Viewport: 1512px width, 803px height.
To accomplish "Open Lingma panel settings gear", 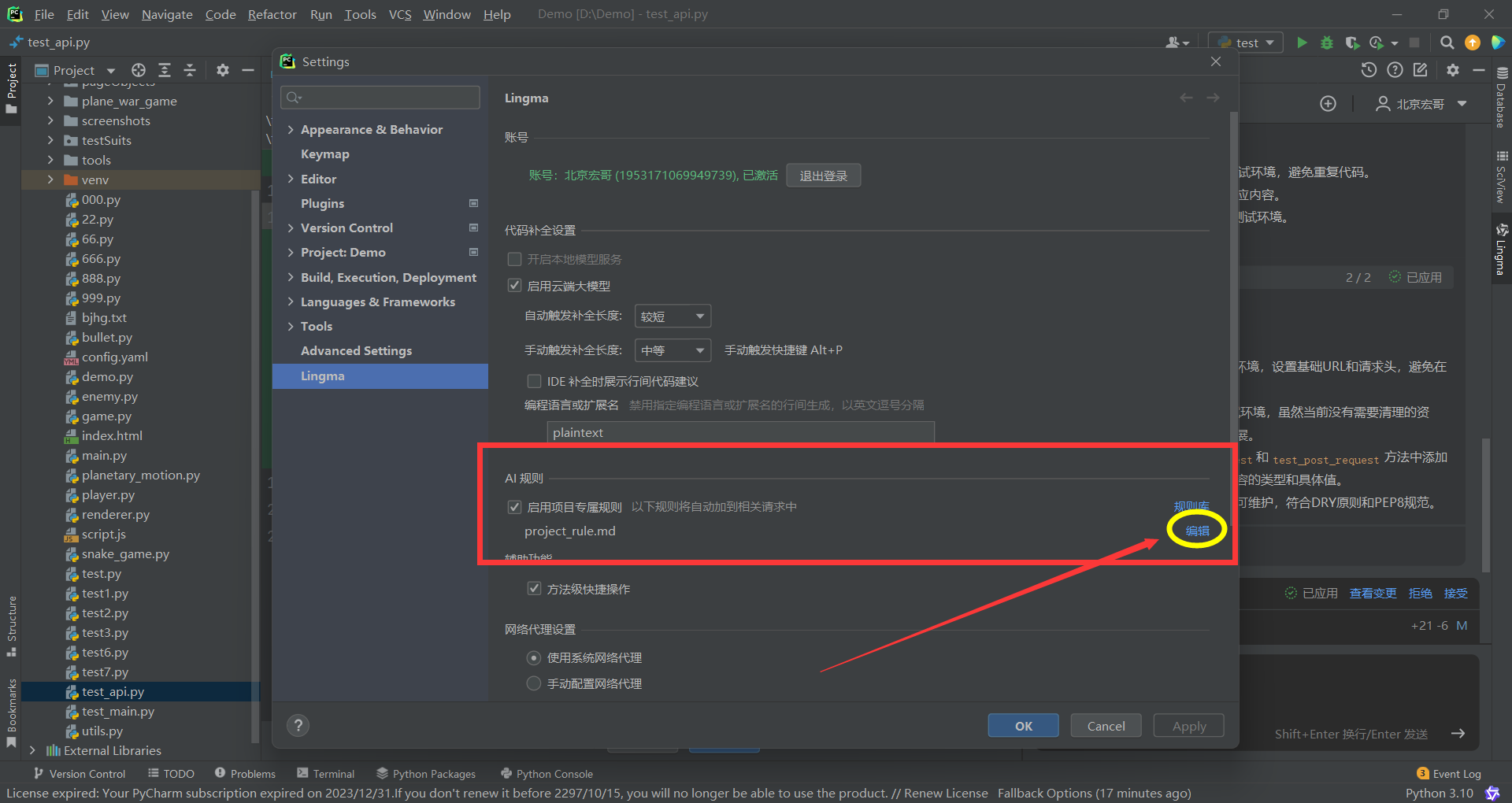I will [x=1453, y=70].
